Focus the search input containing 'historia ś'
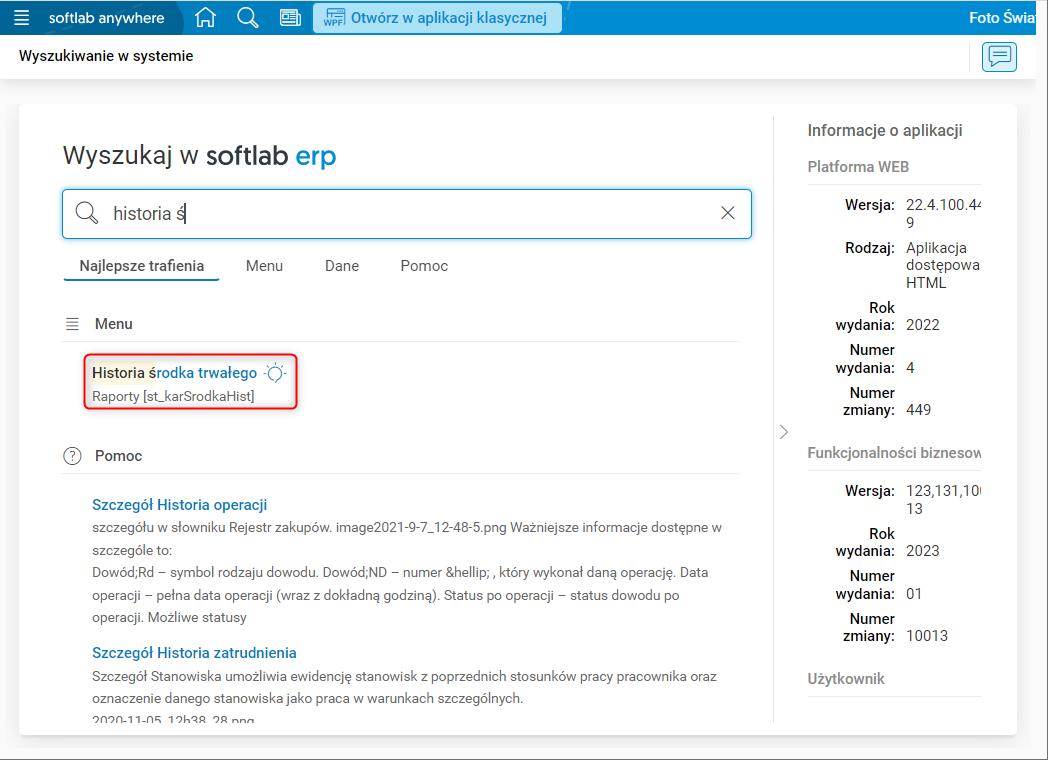This screenshot has width=1048, height=760. coord(408,214)
